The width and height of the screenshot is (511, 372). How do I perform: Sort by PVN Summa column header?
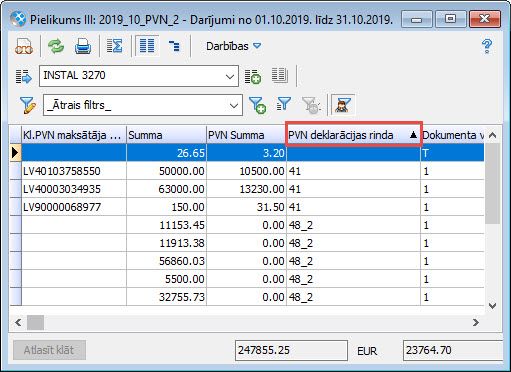[x=246, y=135]
